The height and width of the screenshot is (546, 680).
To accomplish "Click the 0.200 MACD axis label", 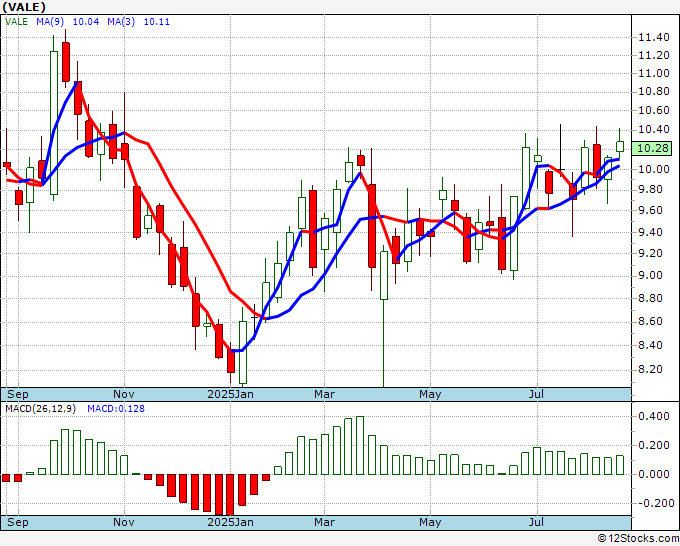I will (654, 445).
